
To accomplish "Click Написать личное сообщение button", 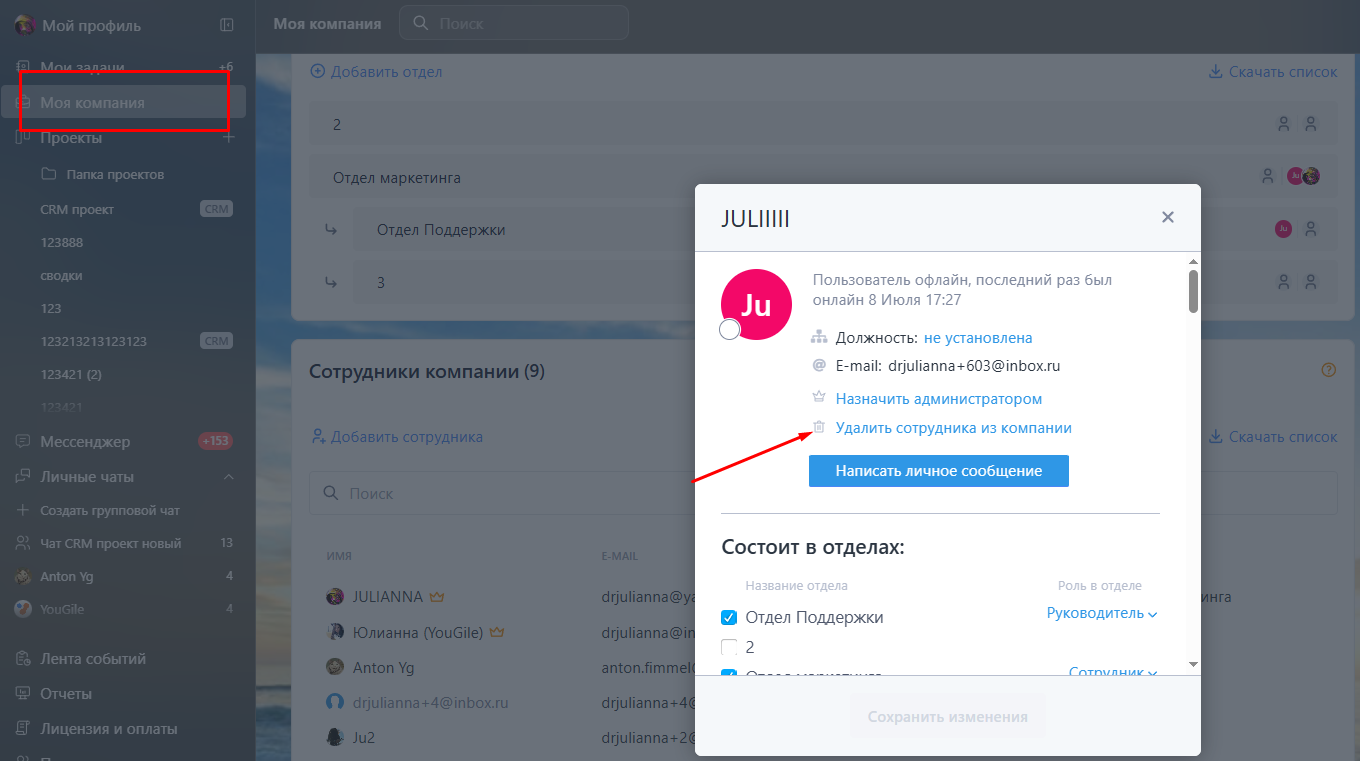I will (x=938, y=471).
